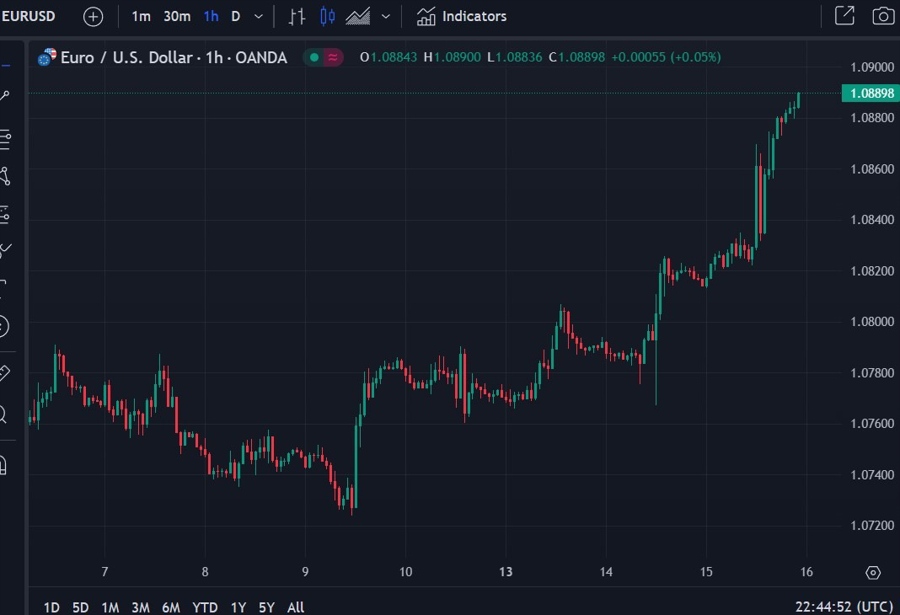This screenshot has width=900, height=615.
Task: Select the 1Y date range
Action: [x=238, y=607]
